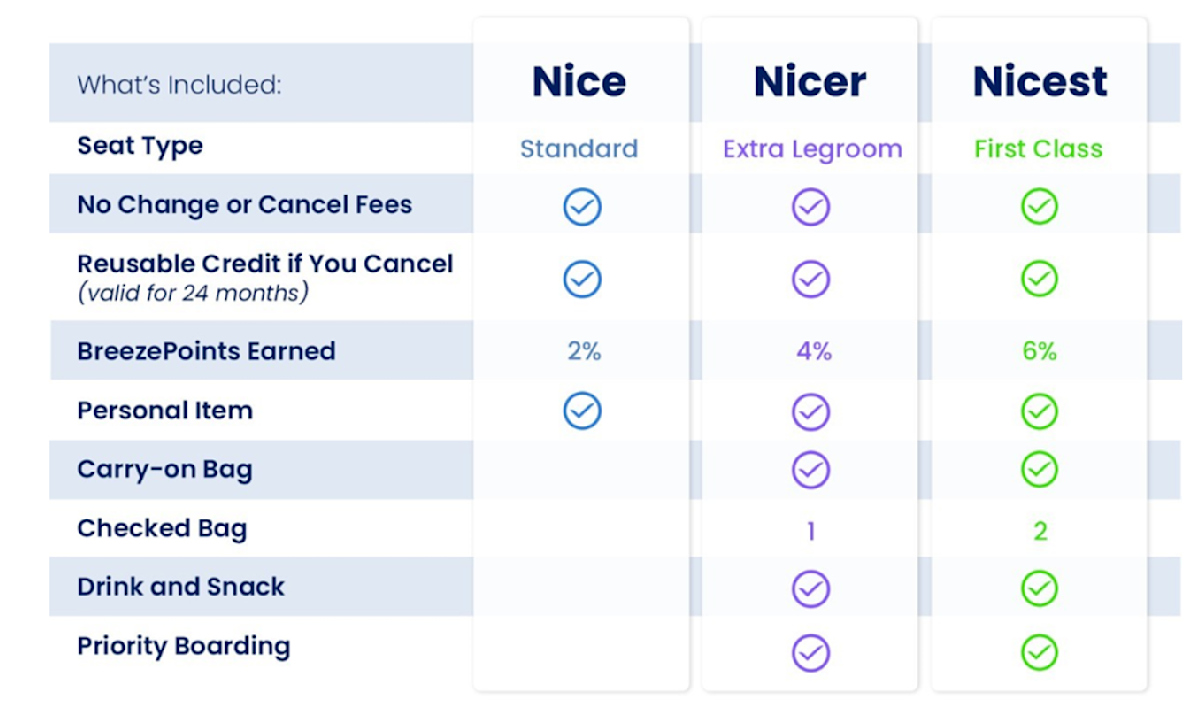
Task: Click green checkmark for Priority Boarding
Action: coord(1040,653)
